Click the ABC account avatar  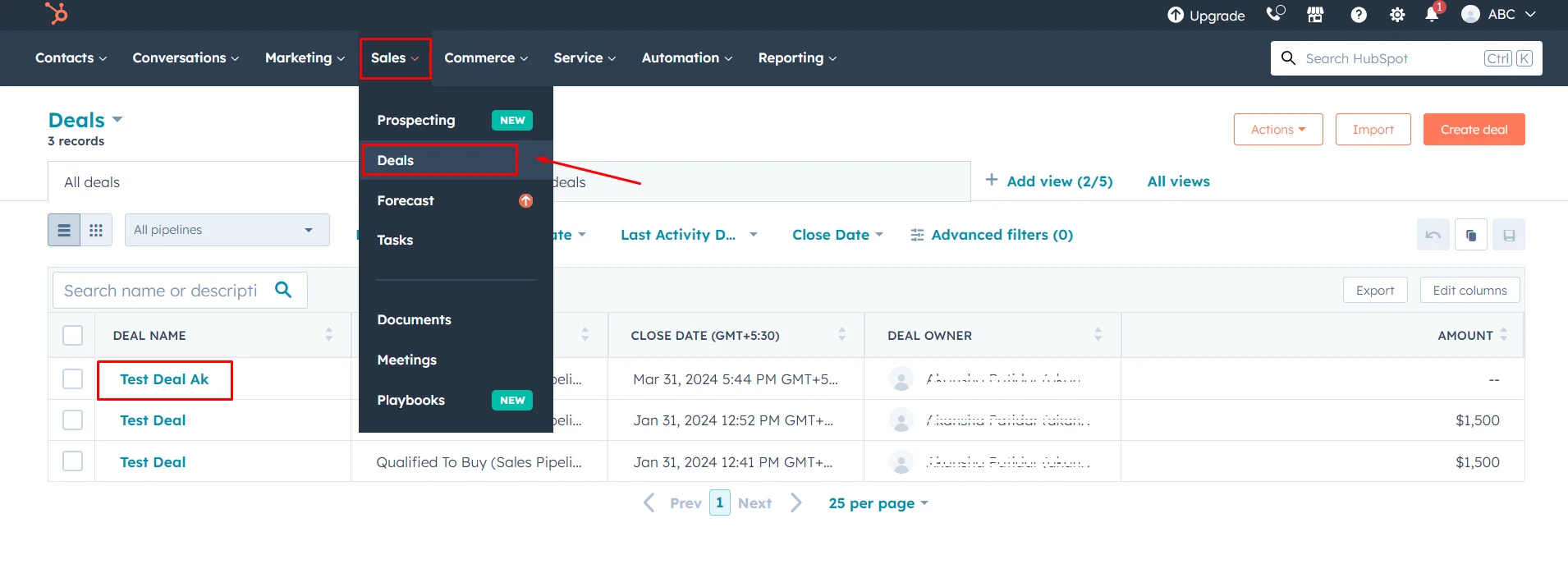tap(1470, 14)
